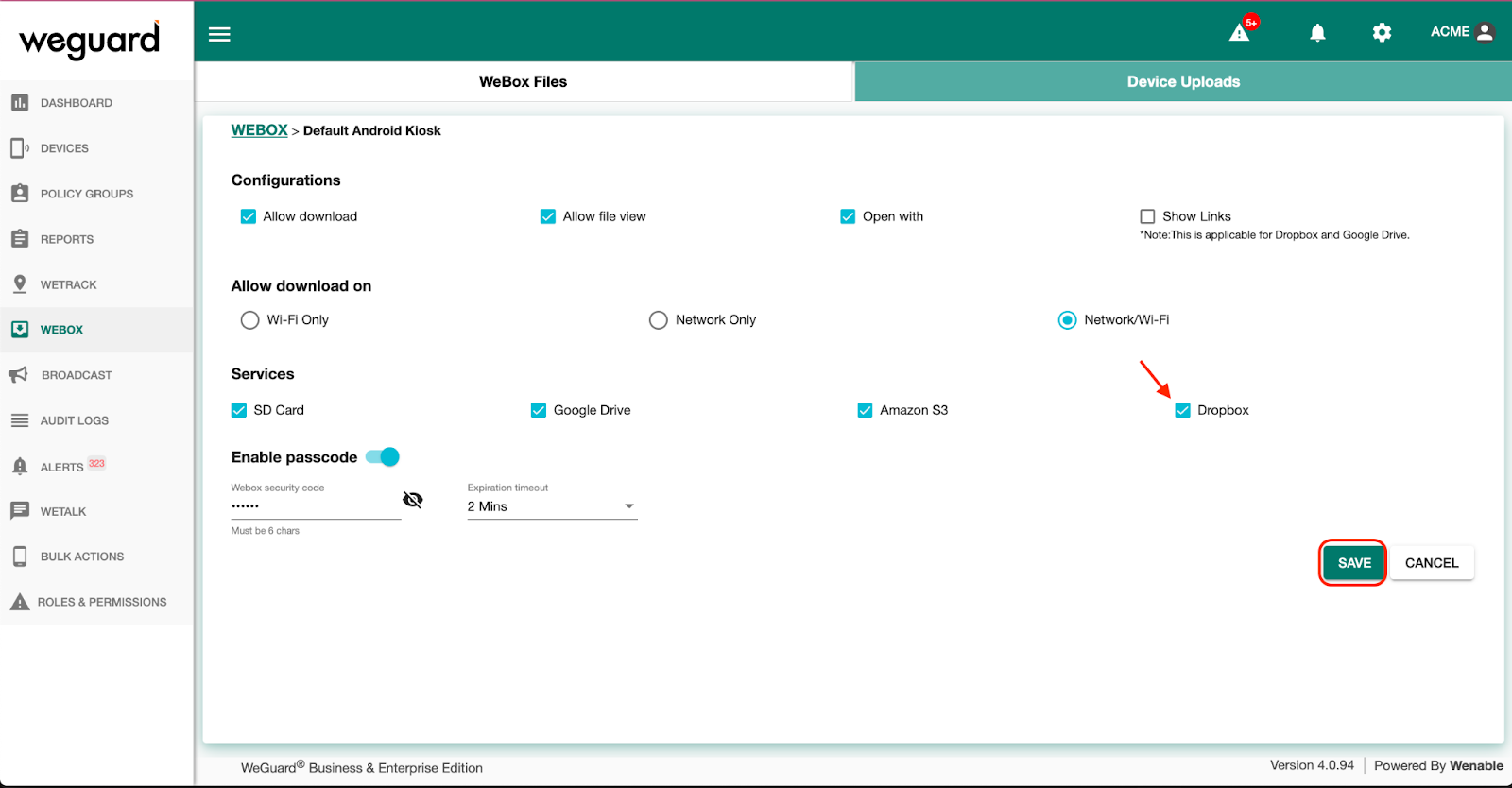Click the 'Default Android Kiosk' breadcrumb text

click(372, 131)
